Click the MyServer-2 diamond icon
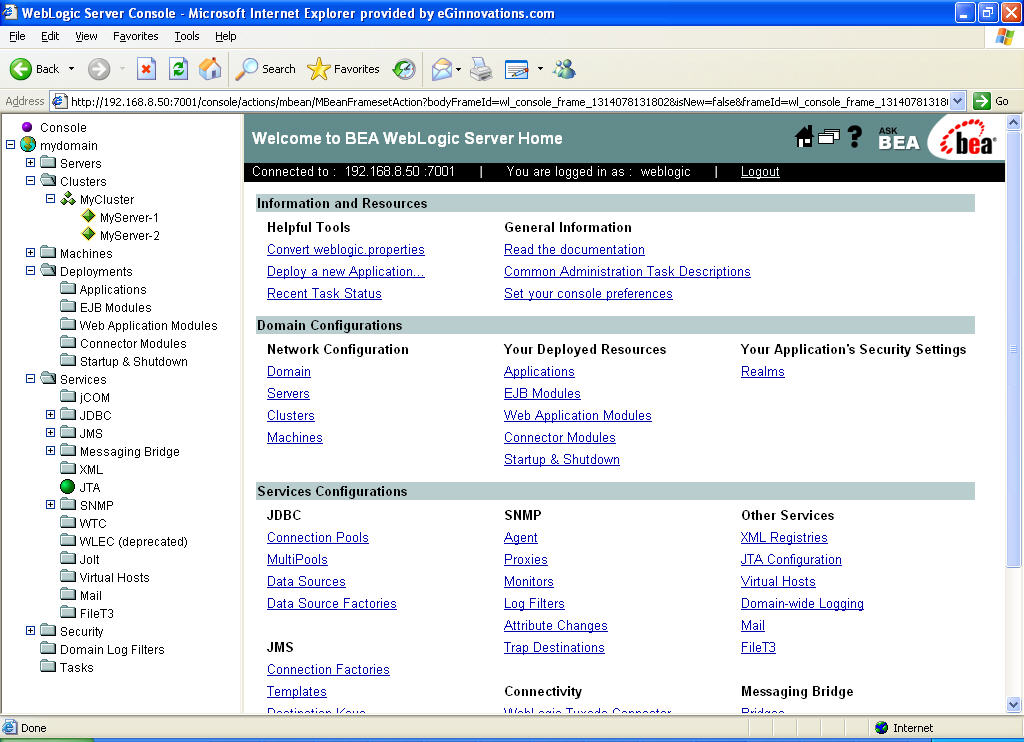Viewport: 1024px width, 742px height. 88,234
